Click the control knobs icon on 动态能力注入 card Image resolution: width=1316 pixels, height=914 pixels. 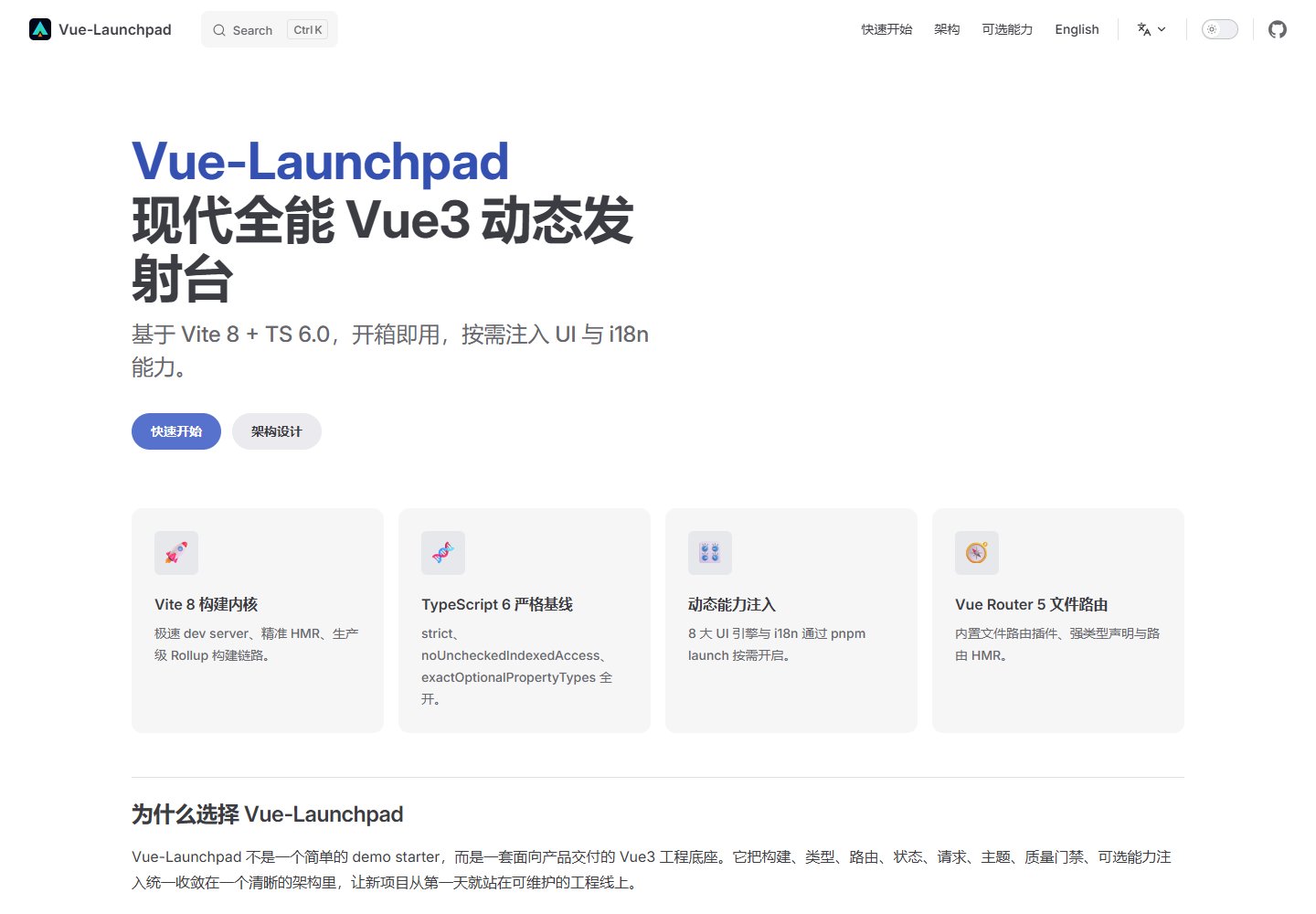[x=710, y=553]
